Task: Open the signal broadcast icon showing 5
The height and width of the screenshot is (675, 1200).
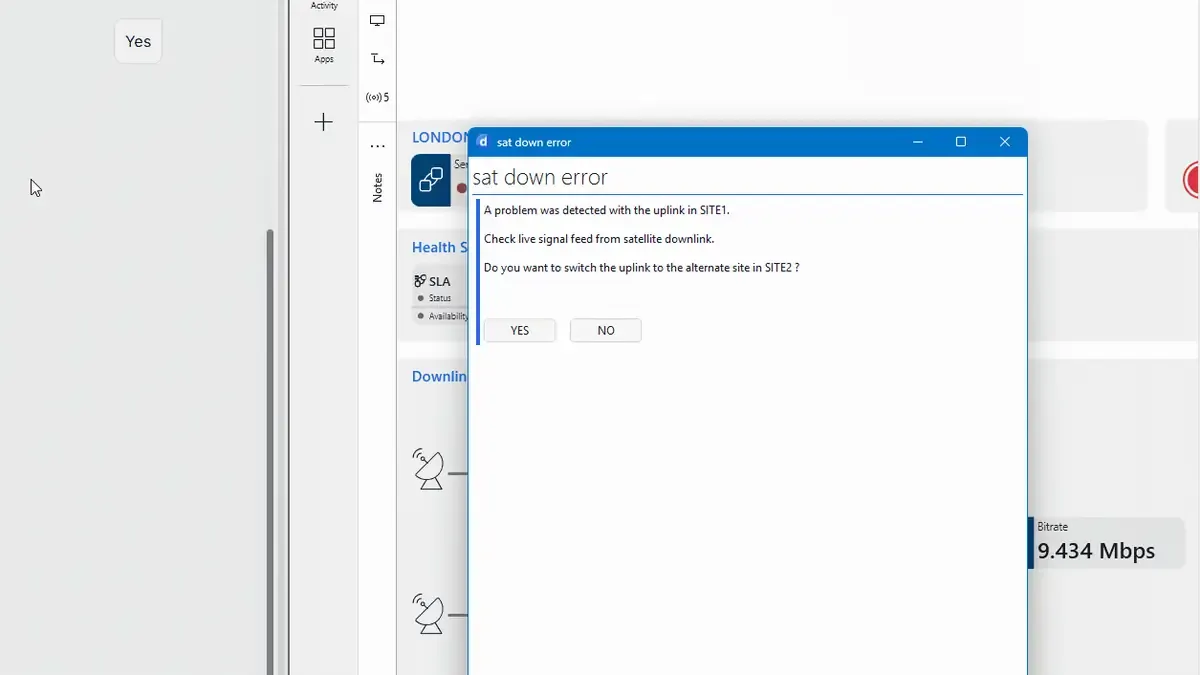Action: (x=377, y=97)
